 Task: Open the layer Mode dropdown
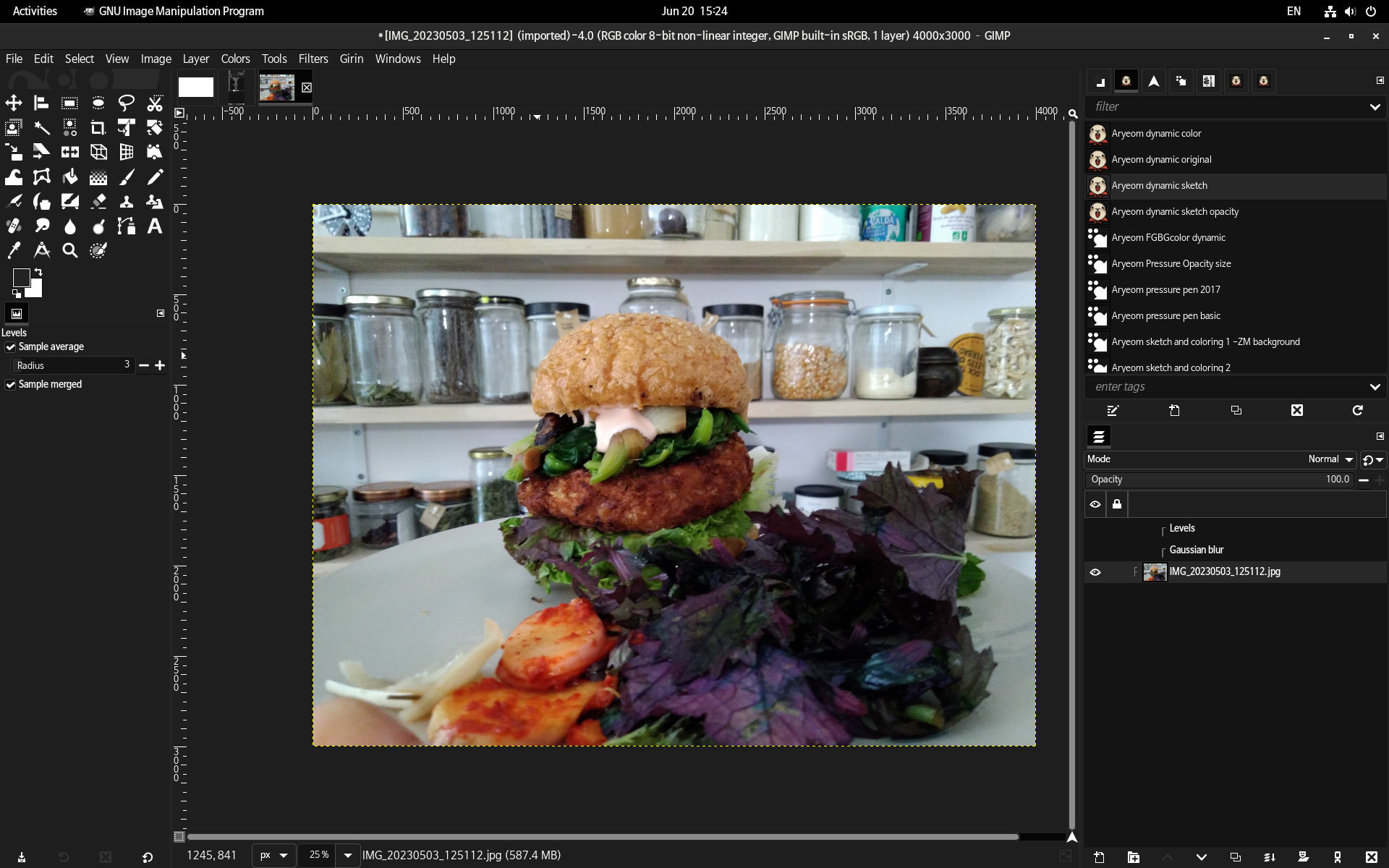[x=1330, y=459]
